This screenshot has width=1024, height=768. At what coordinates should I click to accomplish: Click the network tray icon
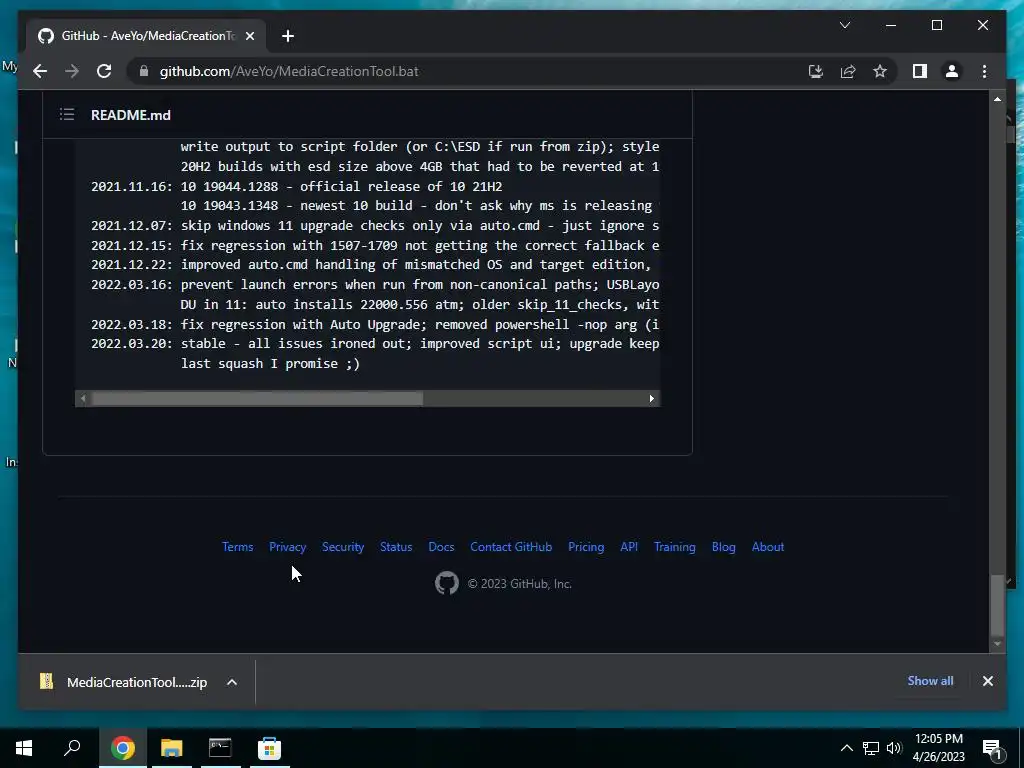click(x=871, y=748)
